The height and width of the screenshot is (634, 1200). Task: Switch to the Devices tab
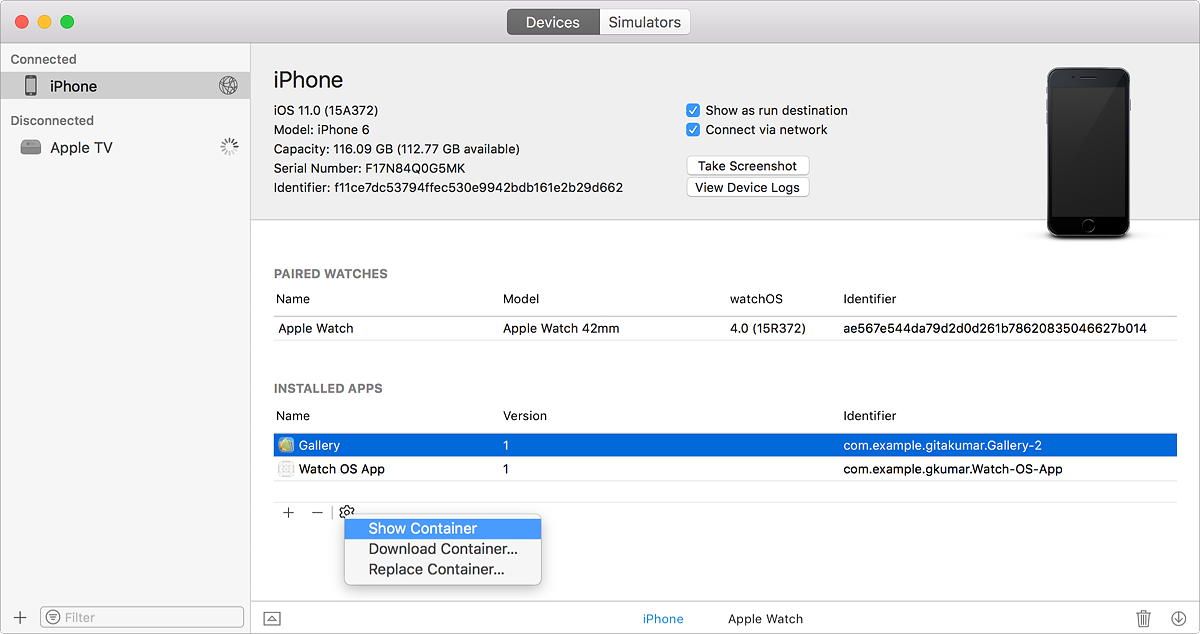coord(553,22)
